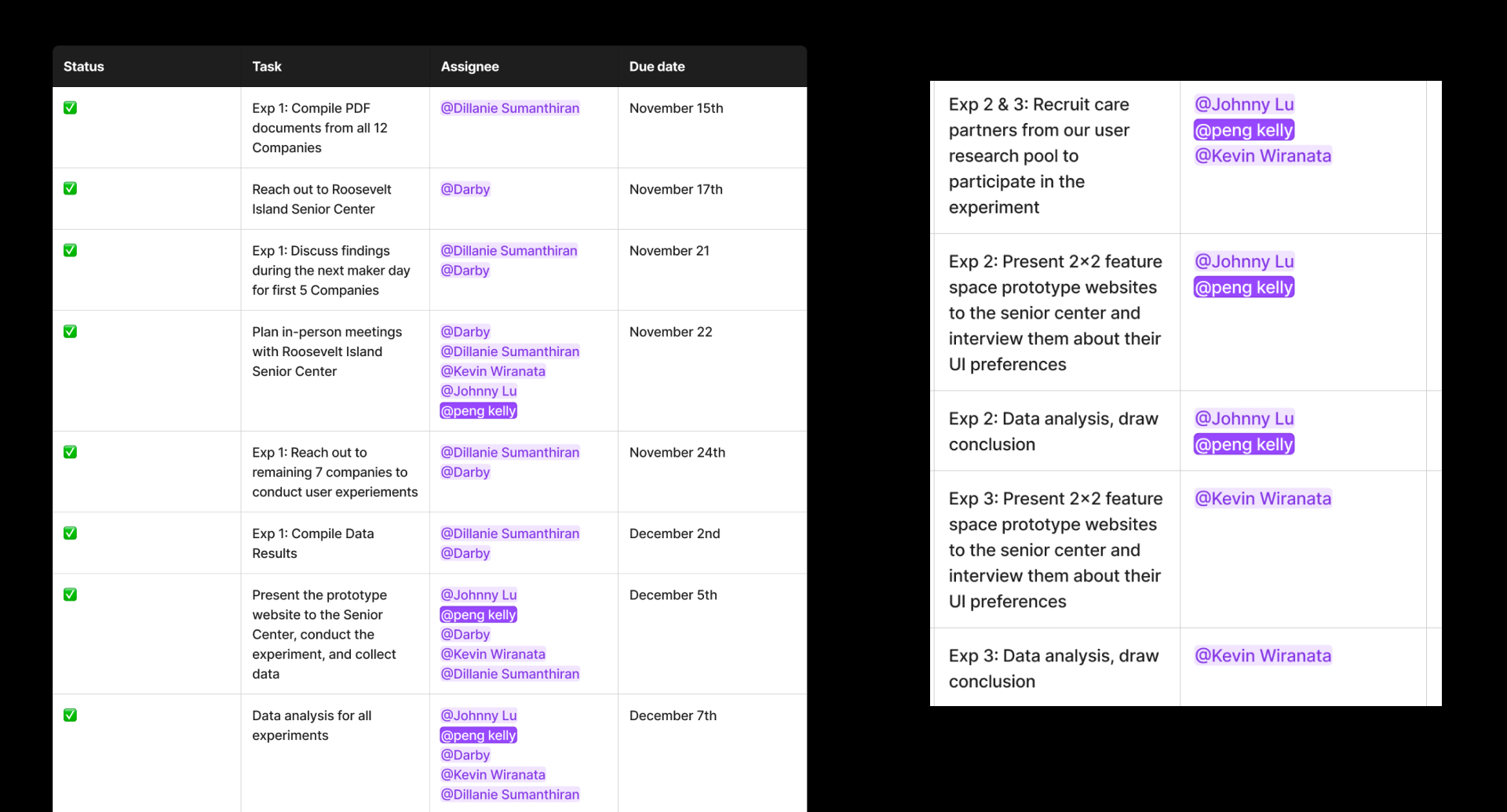Click @Kevin Wiranata in Exp 3 Data analysis row
Image resolution: width=1507 pixels, height=812 pixels.
pyautogui.click(x=1263, y=656)
